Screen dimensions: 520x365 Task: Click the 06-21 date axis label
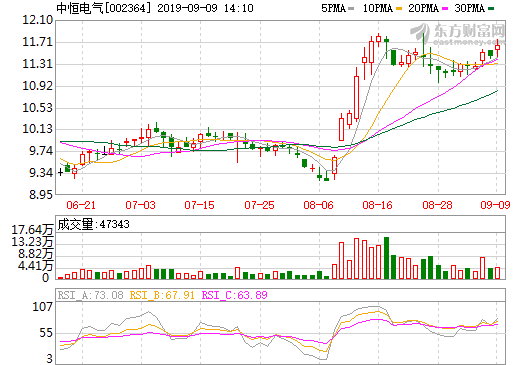tap(81, 205)
